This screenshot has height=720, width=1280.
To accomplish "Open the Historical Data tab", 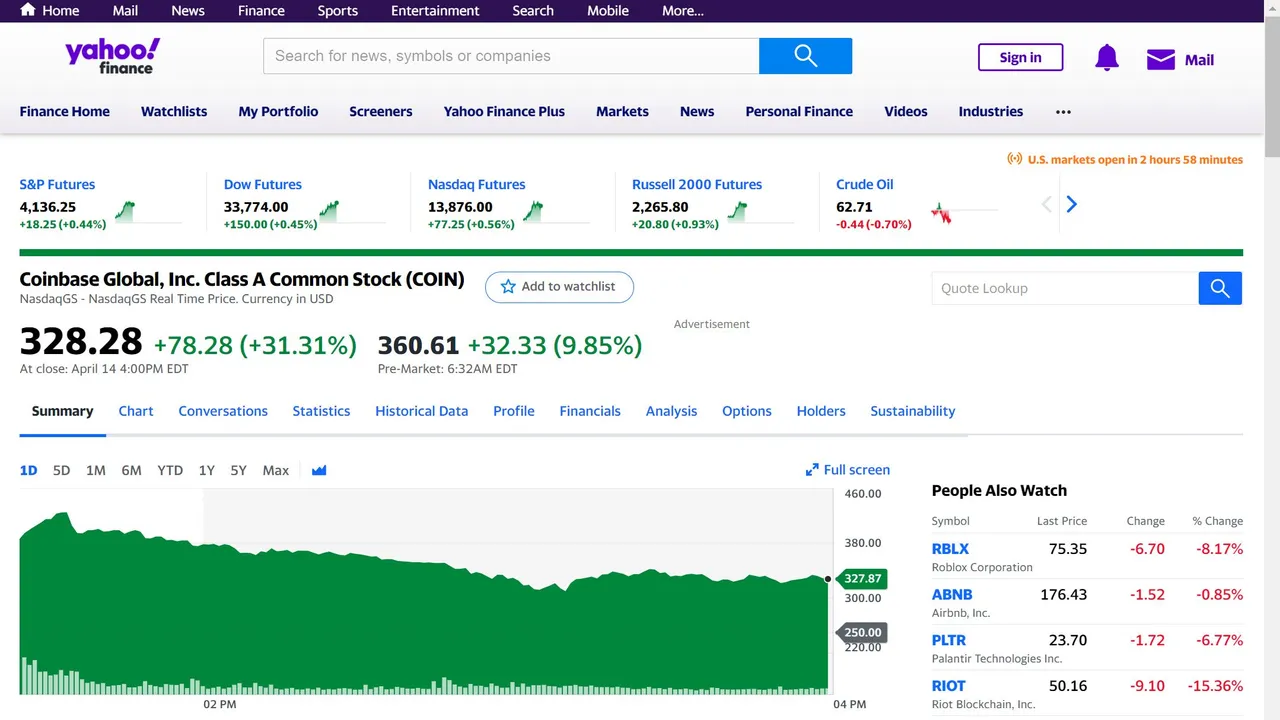I will pyautogui.click(x=422, y=411).
